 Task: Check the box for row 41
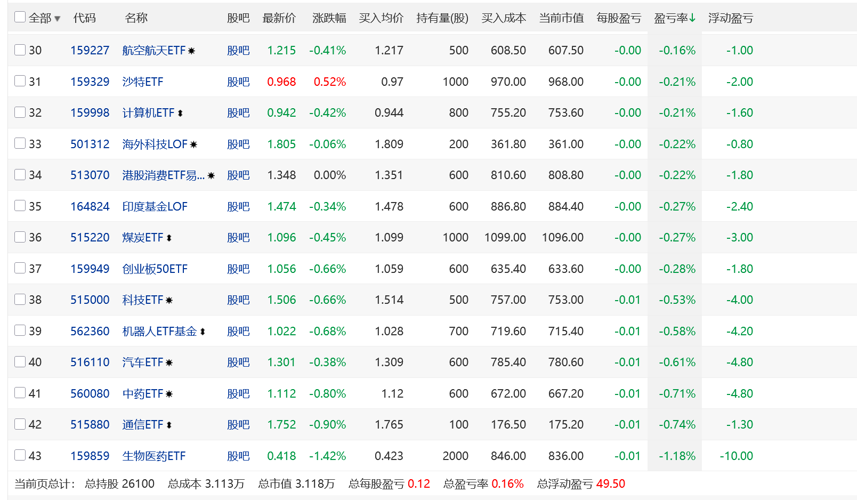click(20, 392)
